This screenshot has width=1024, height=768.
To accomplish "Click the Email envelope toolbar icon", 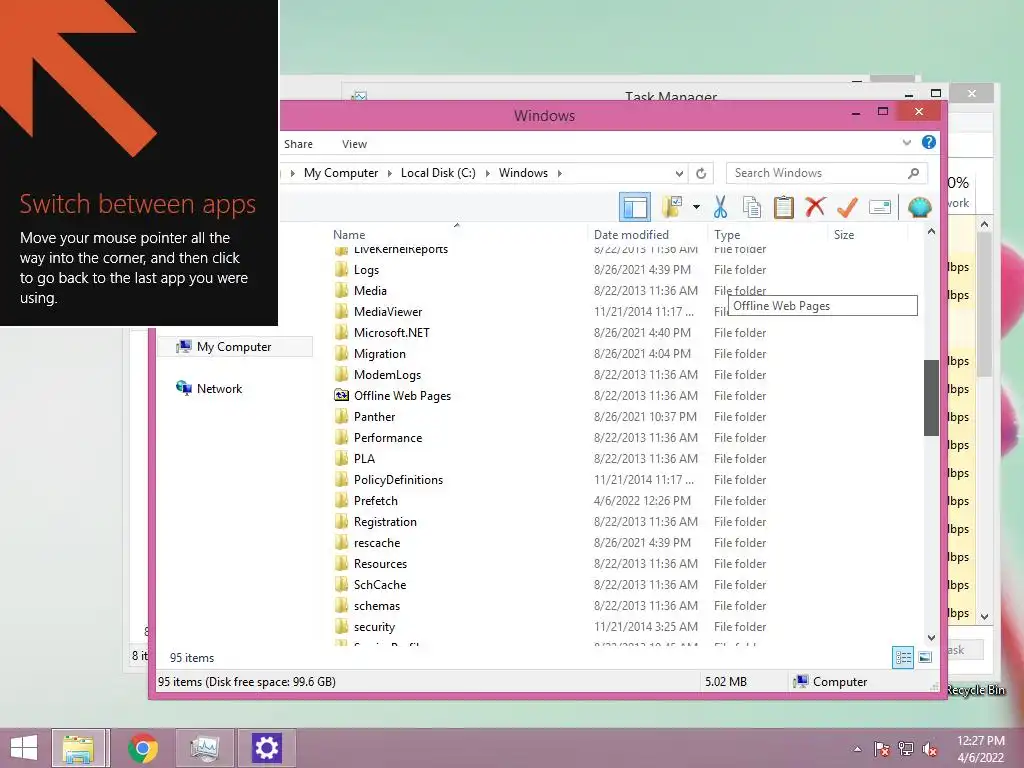I will pos(880,207).
